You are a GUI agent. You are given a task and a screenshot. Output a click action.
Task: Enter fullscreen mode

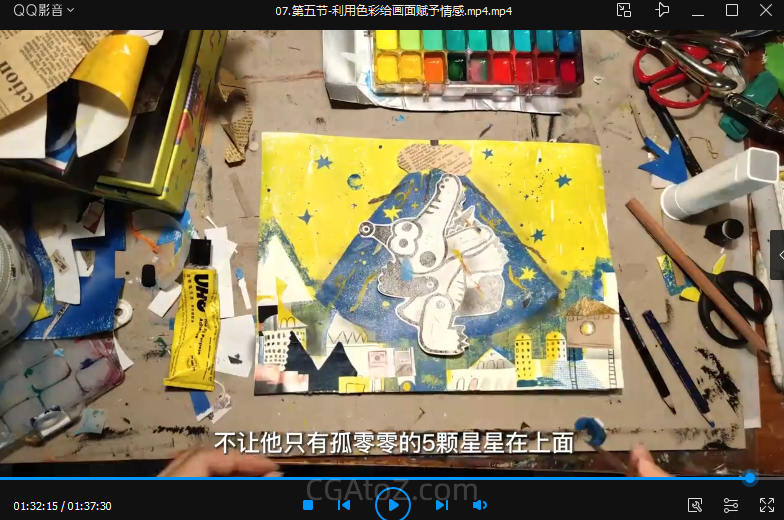click(766, 505)
